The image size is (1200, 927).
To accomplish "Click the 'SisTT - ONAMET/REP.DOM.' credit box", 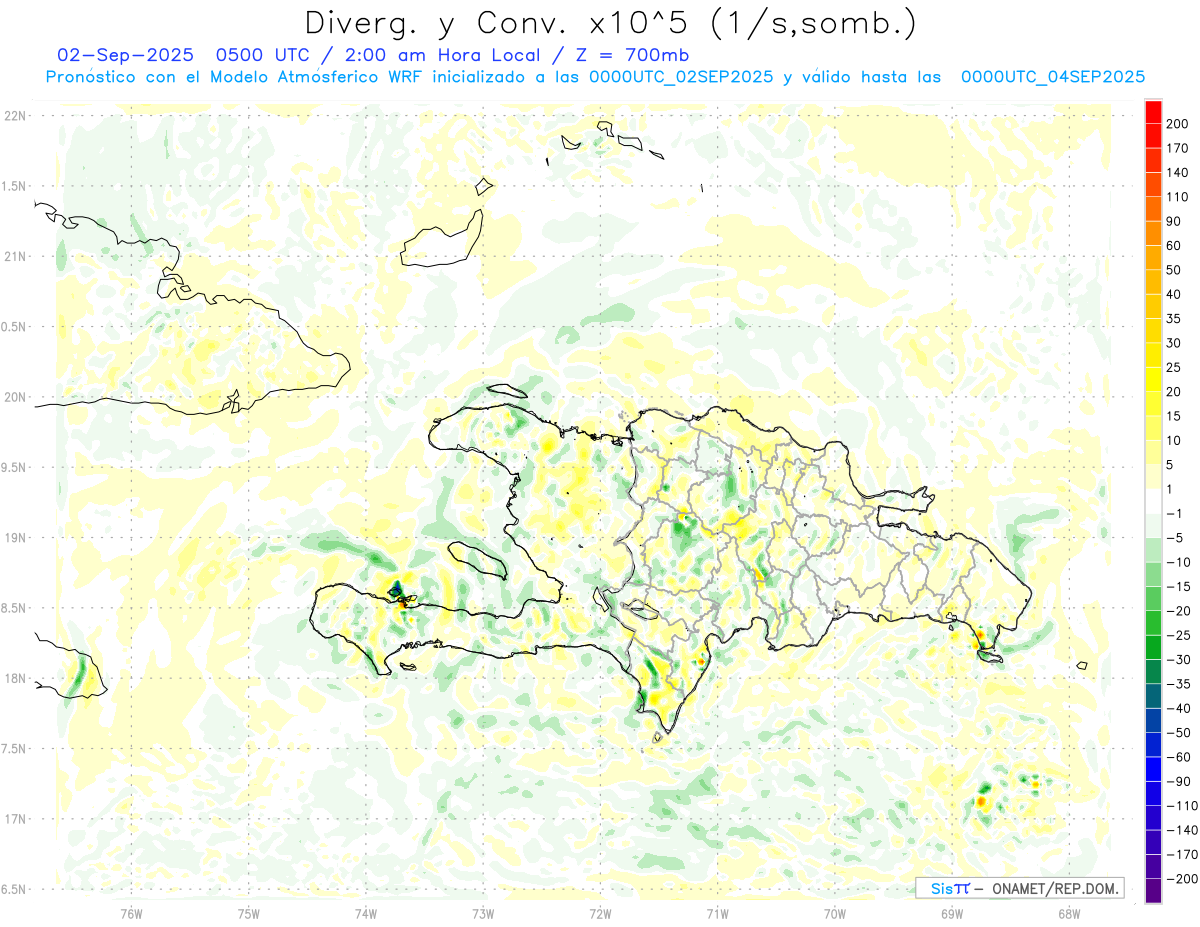I will [x=1020, y=888].
